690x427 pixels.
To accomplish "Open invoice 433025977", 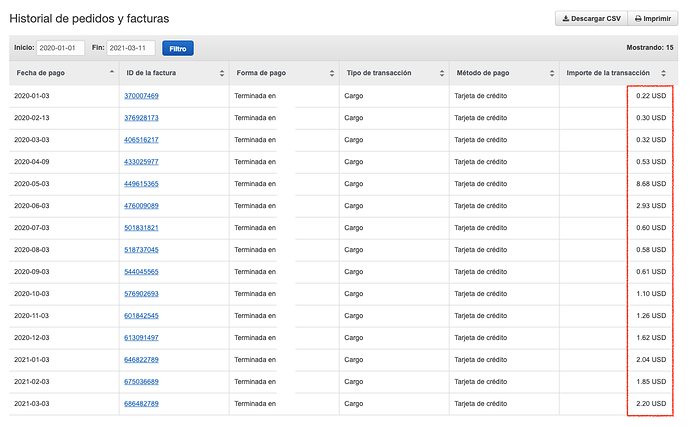I will [141, 162].
